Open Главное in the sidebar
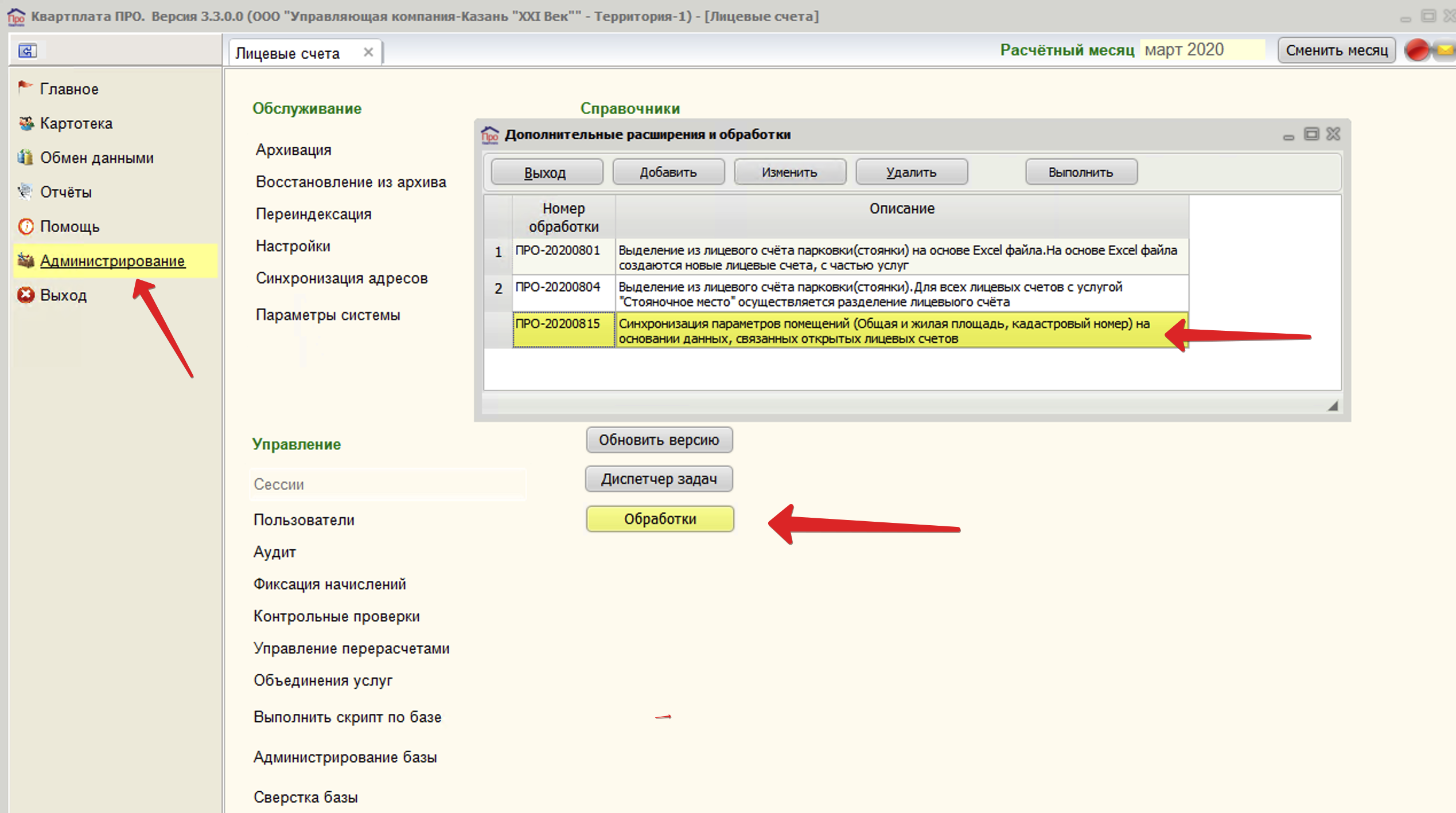The image size is (1456, 813). pos(69,89)
